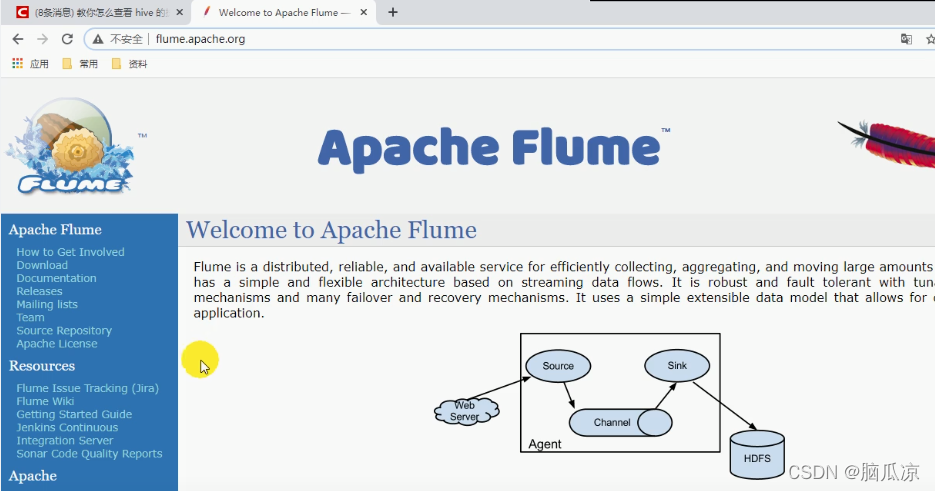This screenshot has width=935, height=491.
Task: Open the Flume Wiki link
Action: (x=45, y=402)
